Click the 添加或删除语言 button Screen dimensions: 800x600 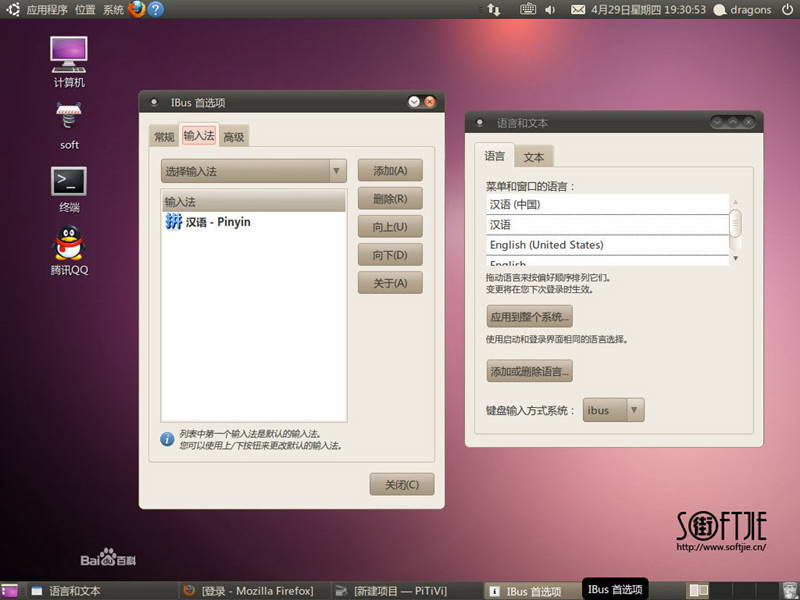coord(529,371)
